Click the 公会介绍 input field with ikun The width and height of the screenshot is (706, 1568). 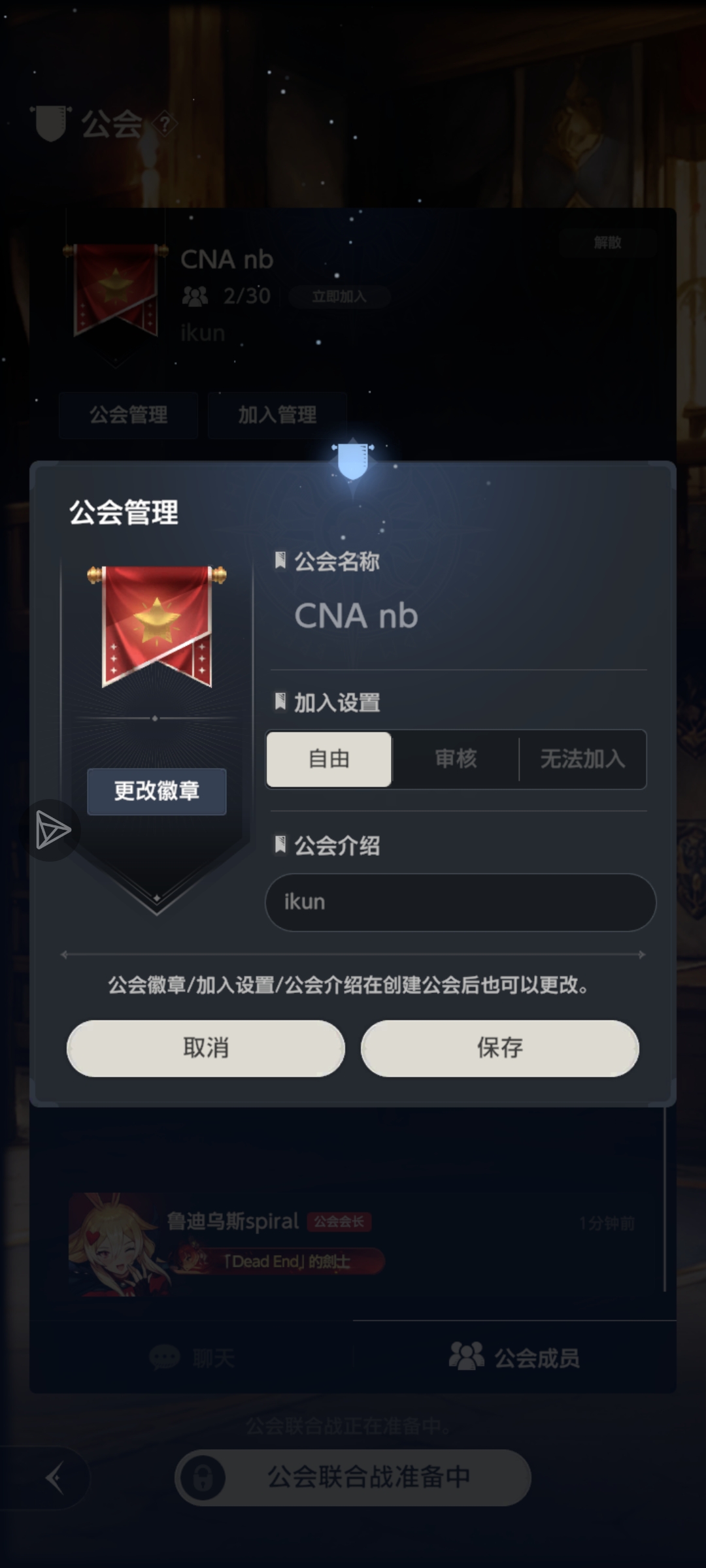pyautogui.click(x=460, y=902)
